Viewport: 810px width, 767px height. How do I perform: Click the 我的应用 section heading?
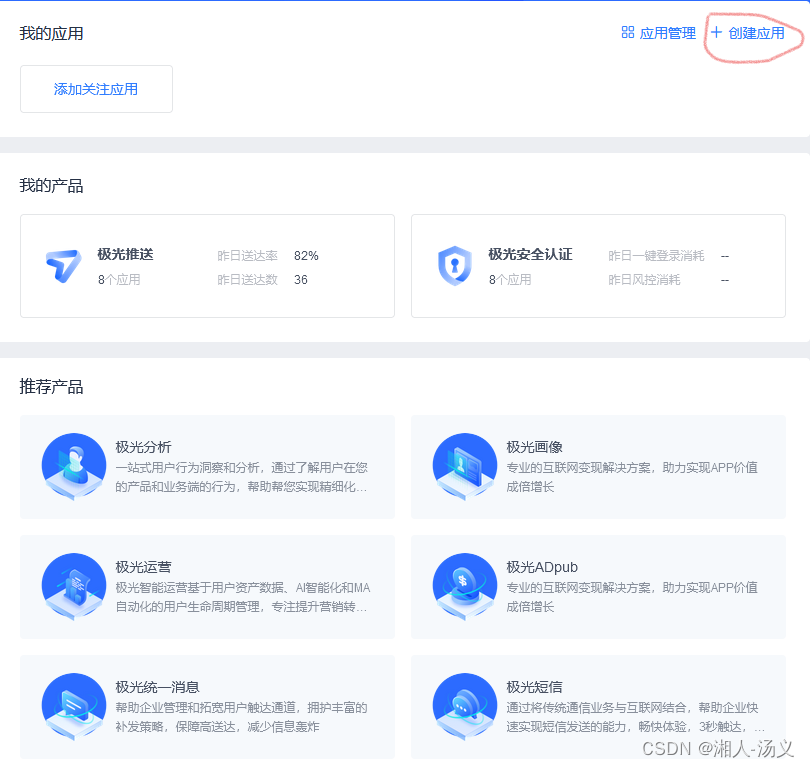[x=51, y=33]
